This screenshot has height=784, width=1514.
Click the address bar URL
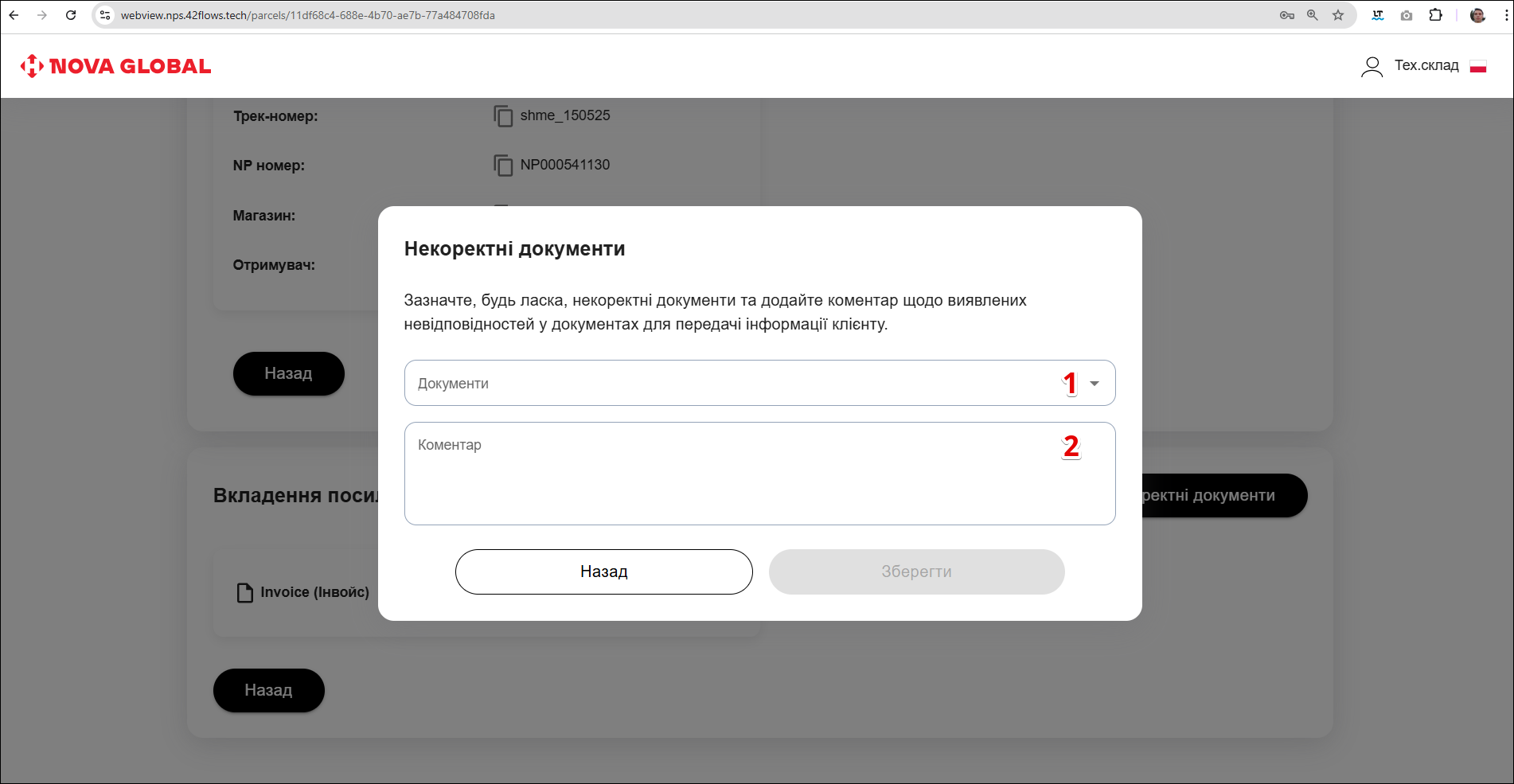(x=308, y=15)
